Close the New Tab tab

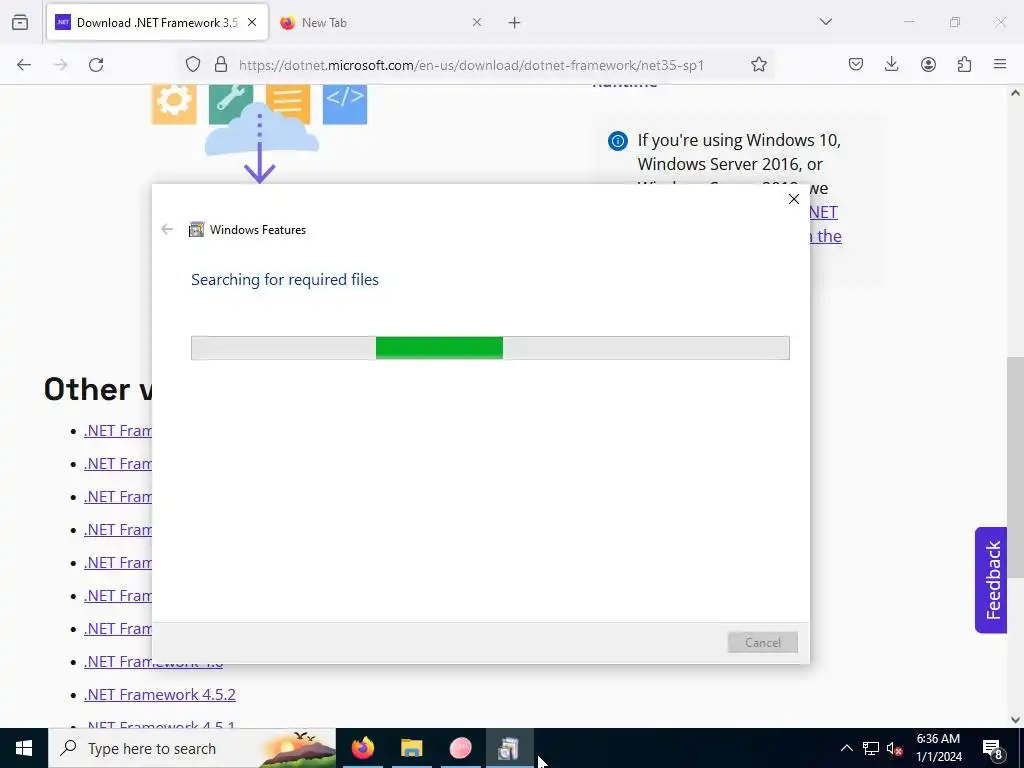click(x=477, y=22)
